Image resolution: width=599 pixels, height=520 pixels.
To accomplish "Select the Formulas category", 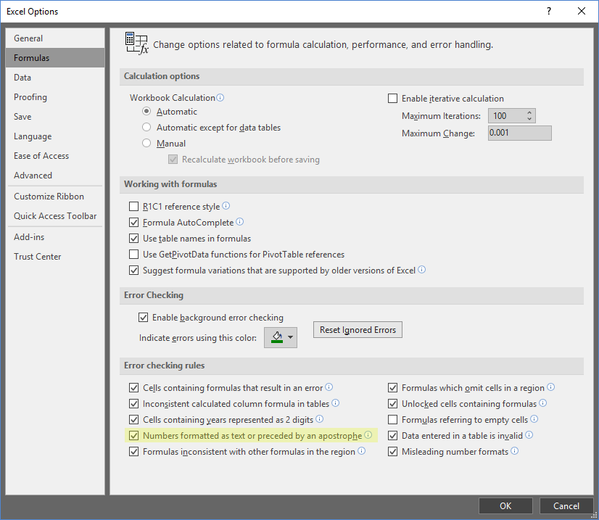I will (55, 58).
